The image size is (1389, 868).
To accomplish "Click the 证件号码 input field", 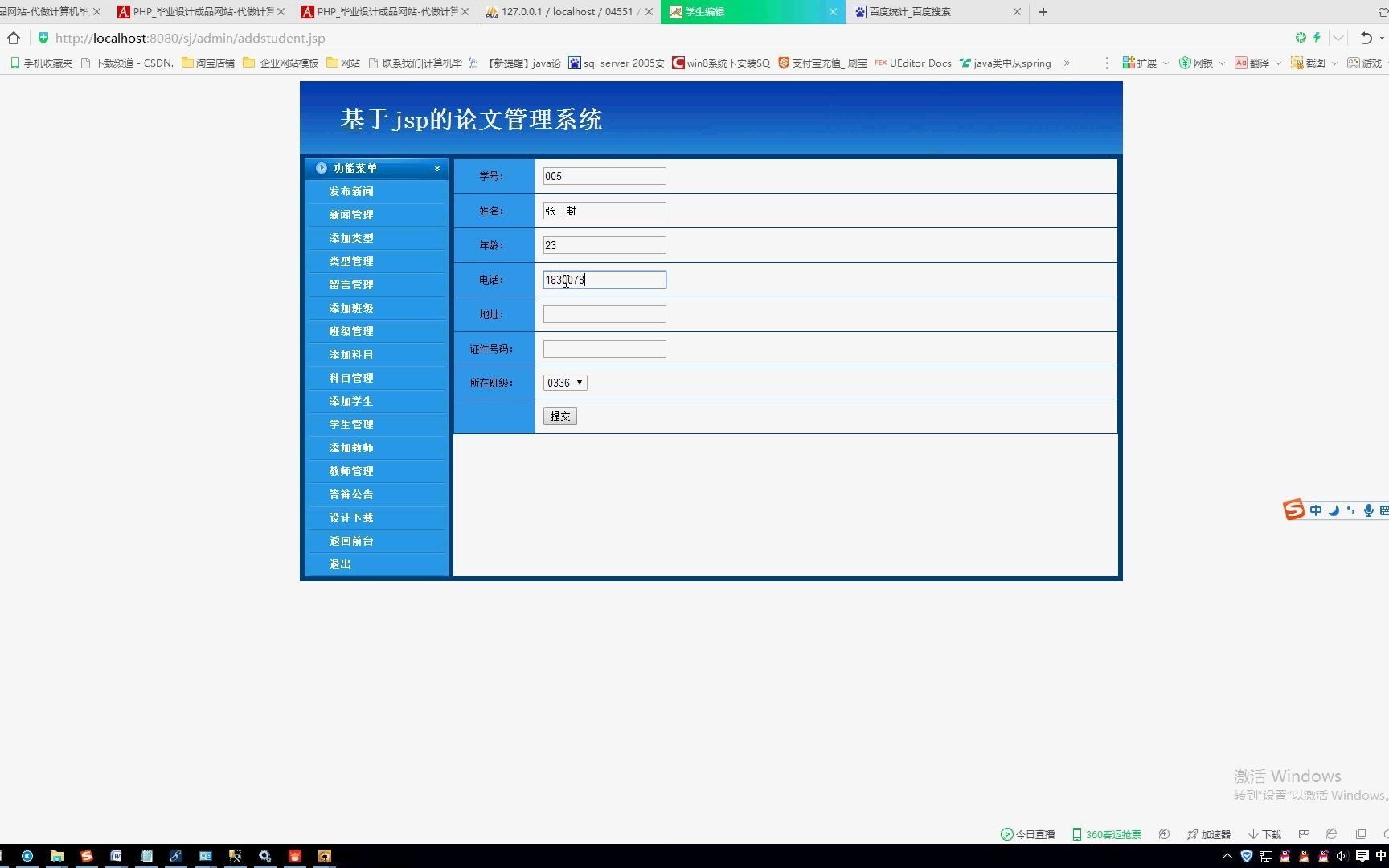I will point(604,349).
